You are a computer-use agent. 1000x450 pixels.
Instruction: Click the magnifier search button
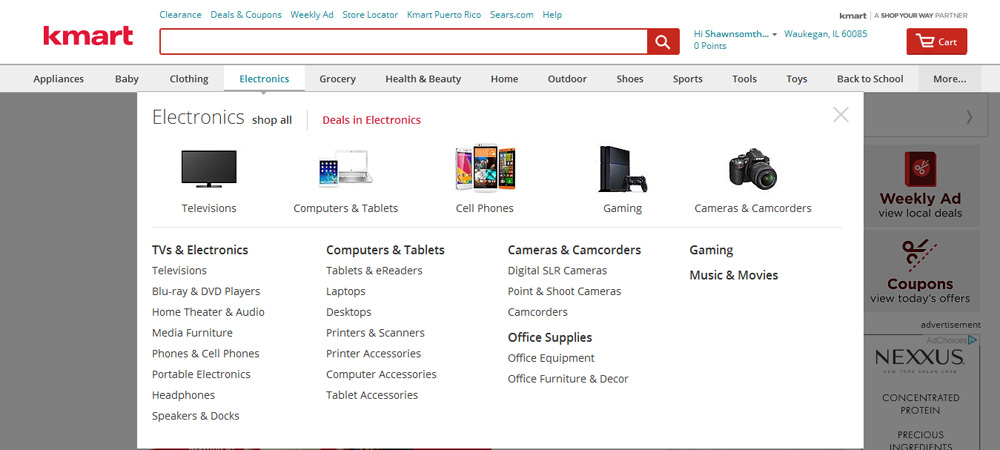(663, 42)
